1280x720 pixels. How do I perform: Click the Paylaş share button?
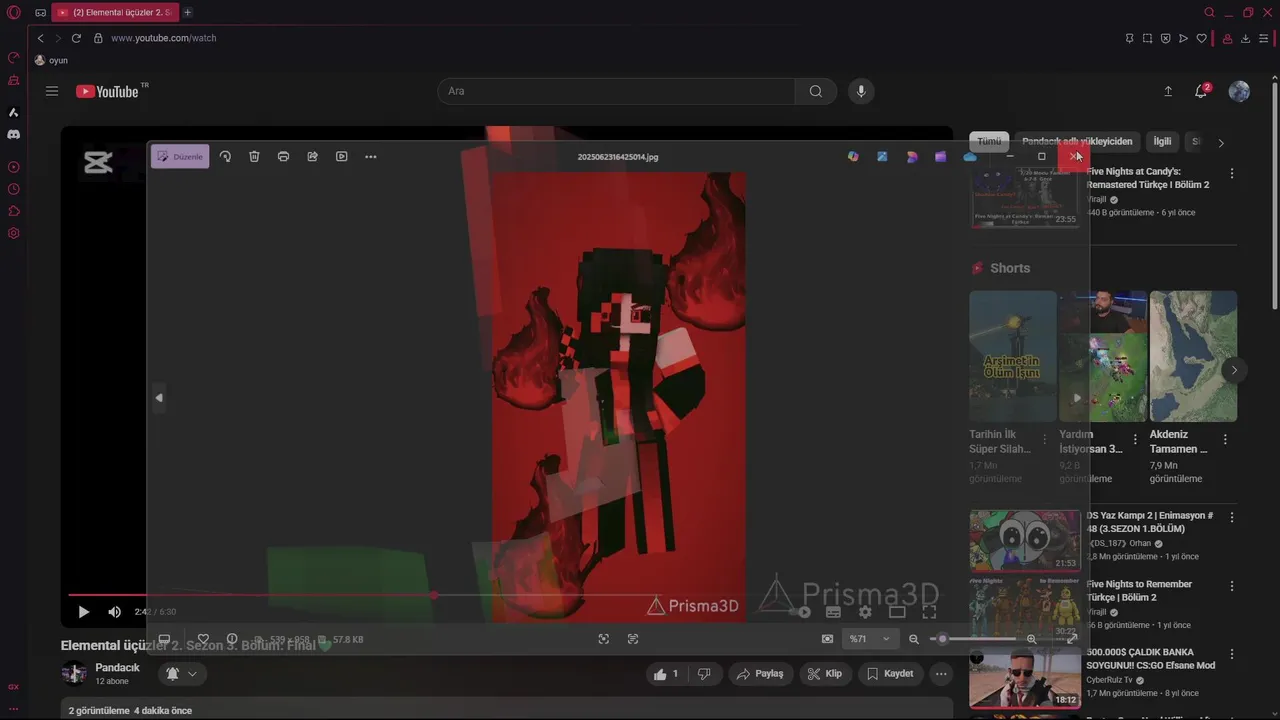(x=761, y=674)
